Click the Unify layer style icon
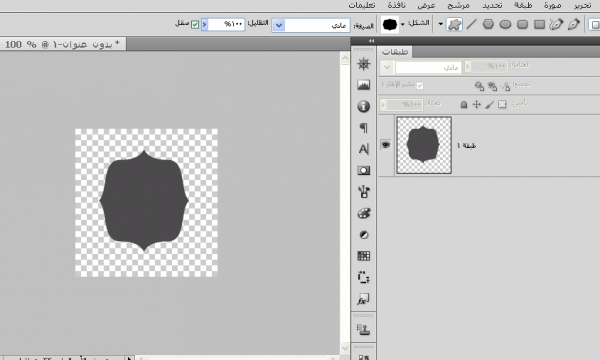600x360 pixels. (x=479, y=86)
